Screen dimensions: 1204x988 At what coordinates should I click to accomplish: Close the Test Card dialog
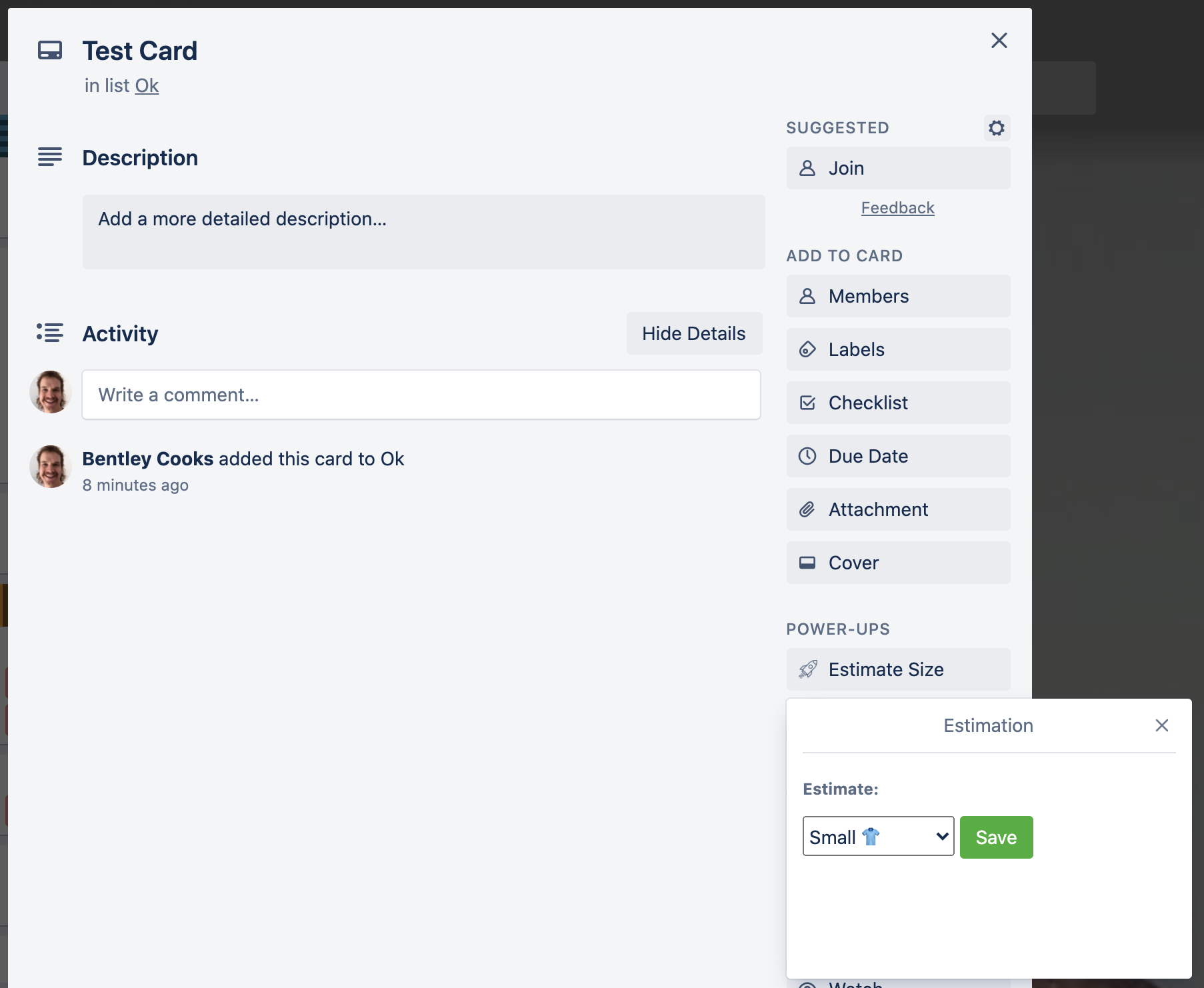tap(999, 41)
